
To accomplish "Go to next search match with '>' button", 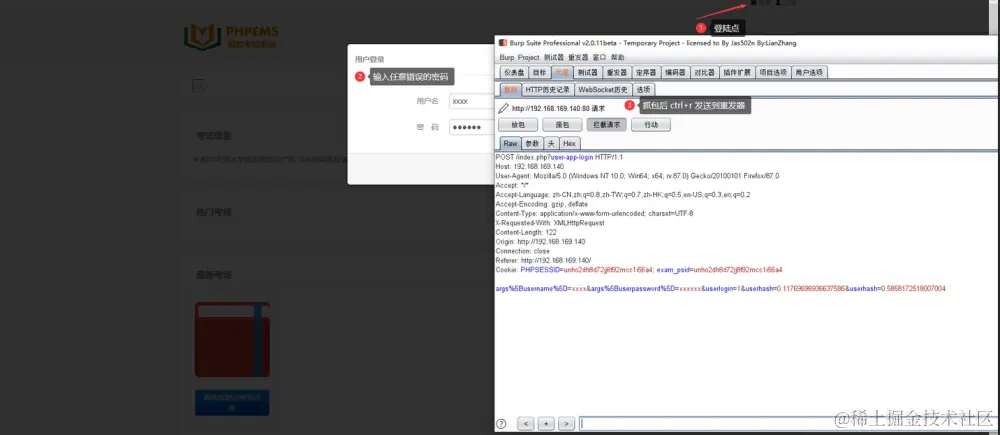I will click(566, 424).
